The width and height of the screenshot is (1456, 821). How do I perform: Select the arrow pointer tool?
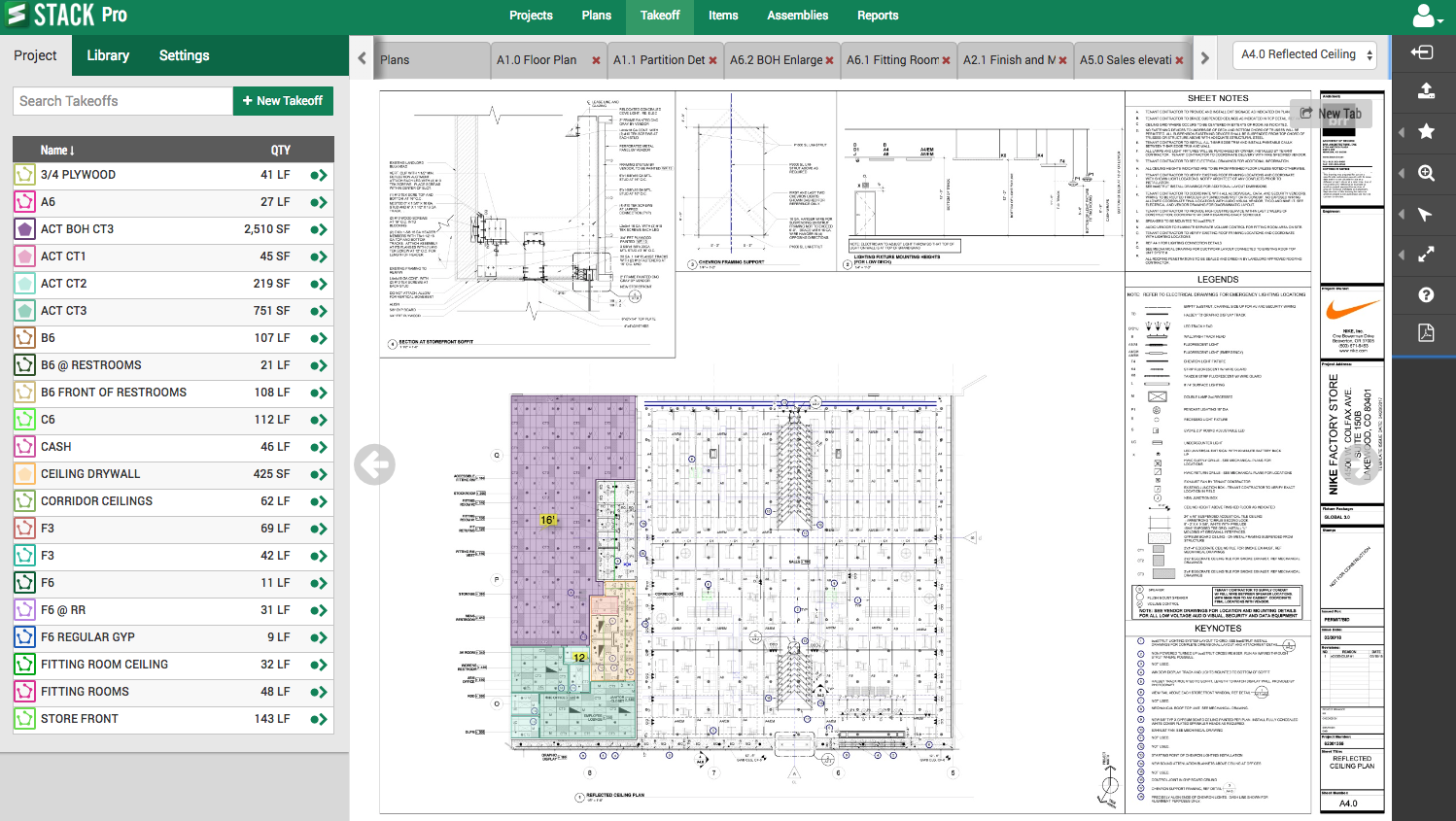pos(1426,214)
